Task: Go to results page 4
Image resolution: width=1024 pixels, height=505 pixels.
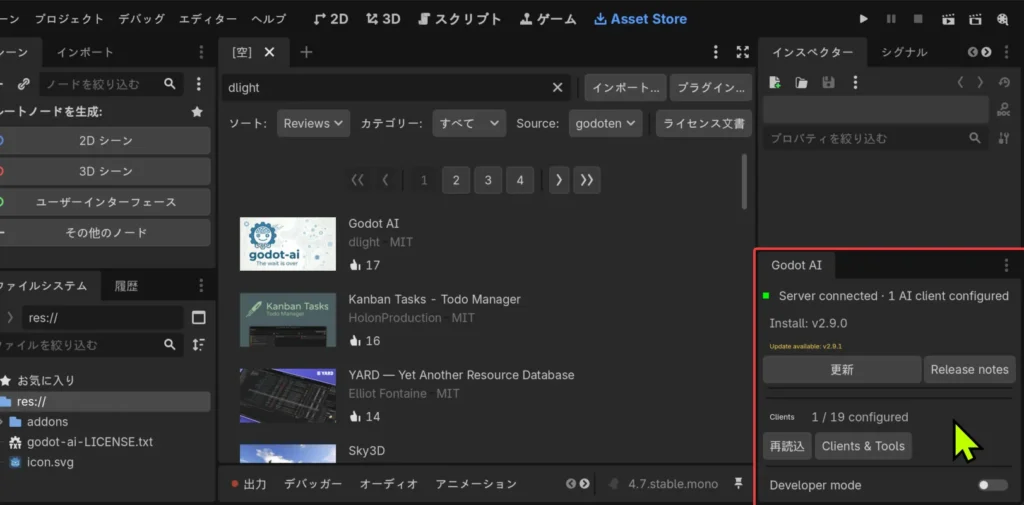Action: tap(520, 180)
